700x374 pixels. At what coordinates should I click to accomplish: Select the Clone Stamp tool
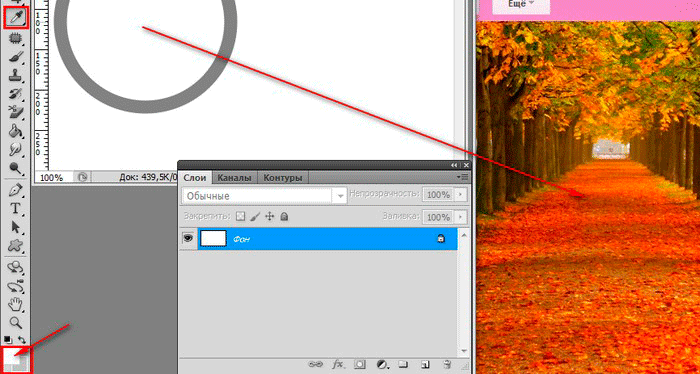(16, 75)
